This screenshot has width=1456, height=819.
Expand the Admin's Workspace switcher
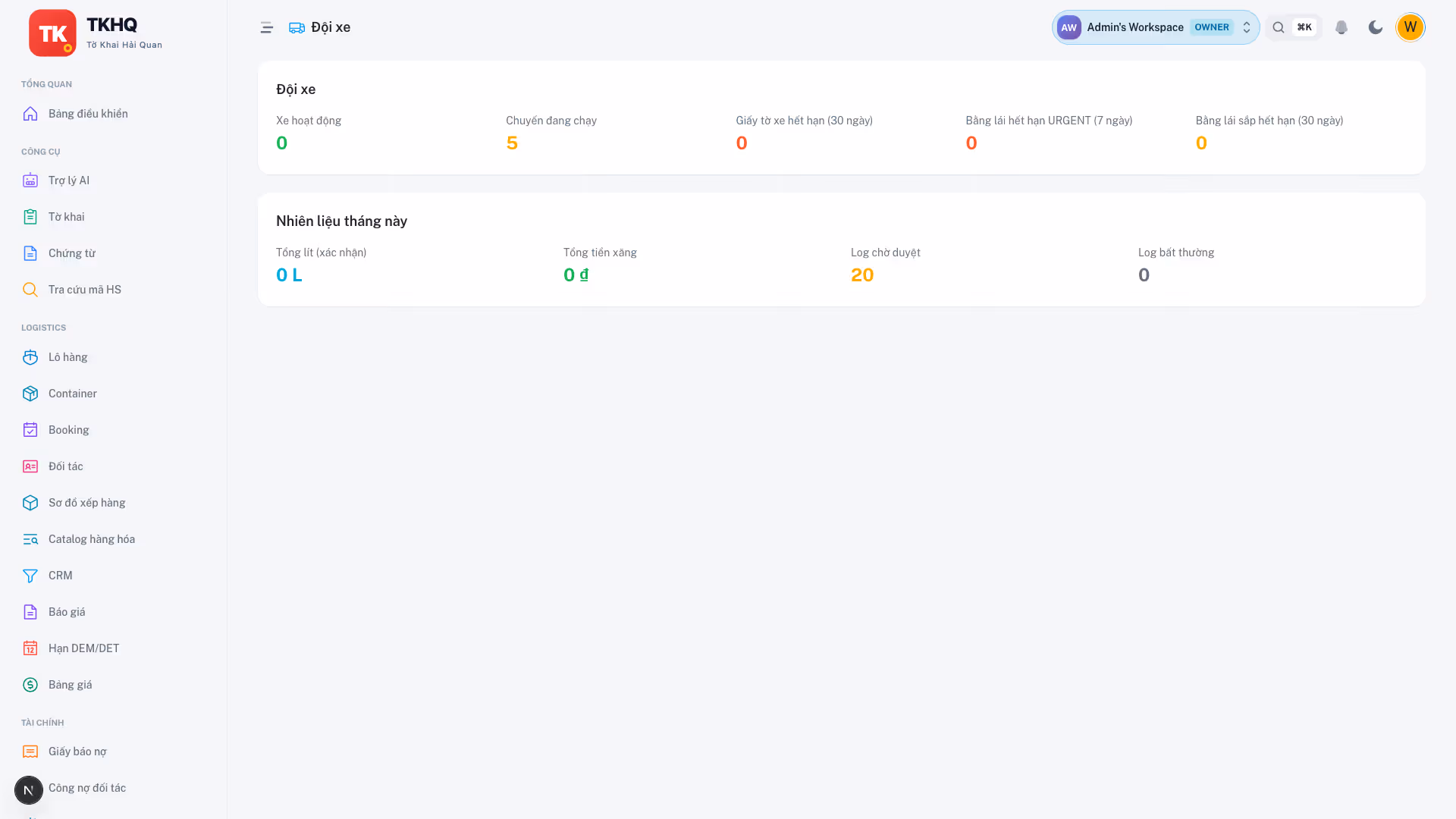pos(1156,28)
